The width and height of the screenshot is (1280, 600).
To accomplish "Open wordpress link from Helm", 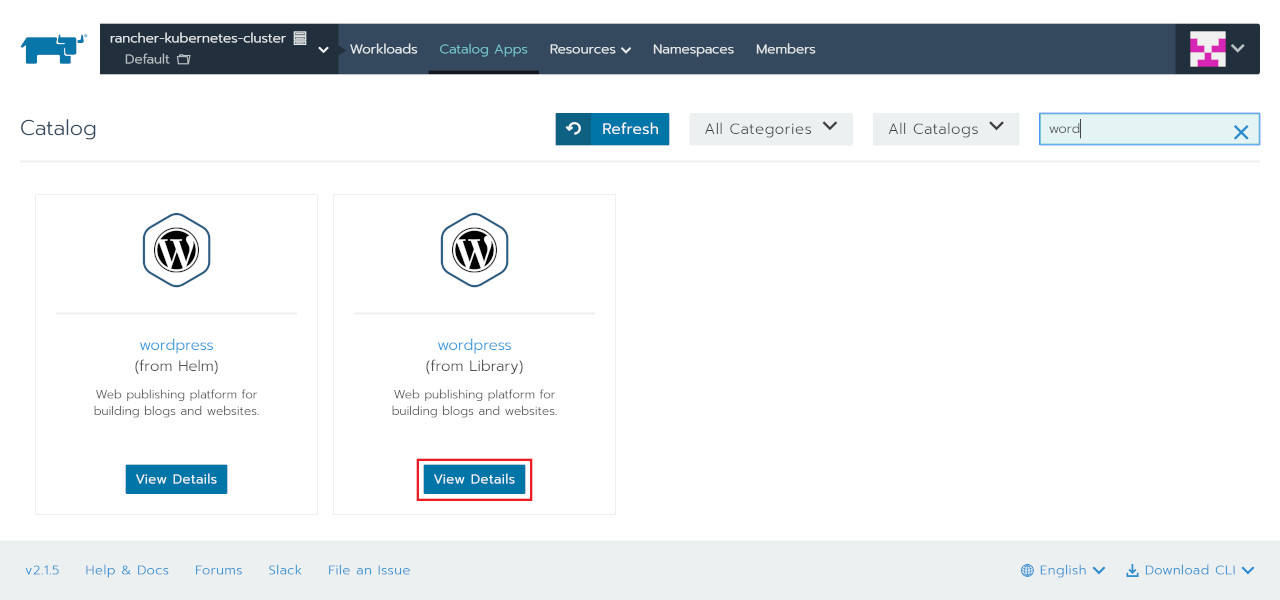I will tap(176, 345).
